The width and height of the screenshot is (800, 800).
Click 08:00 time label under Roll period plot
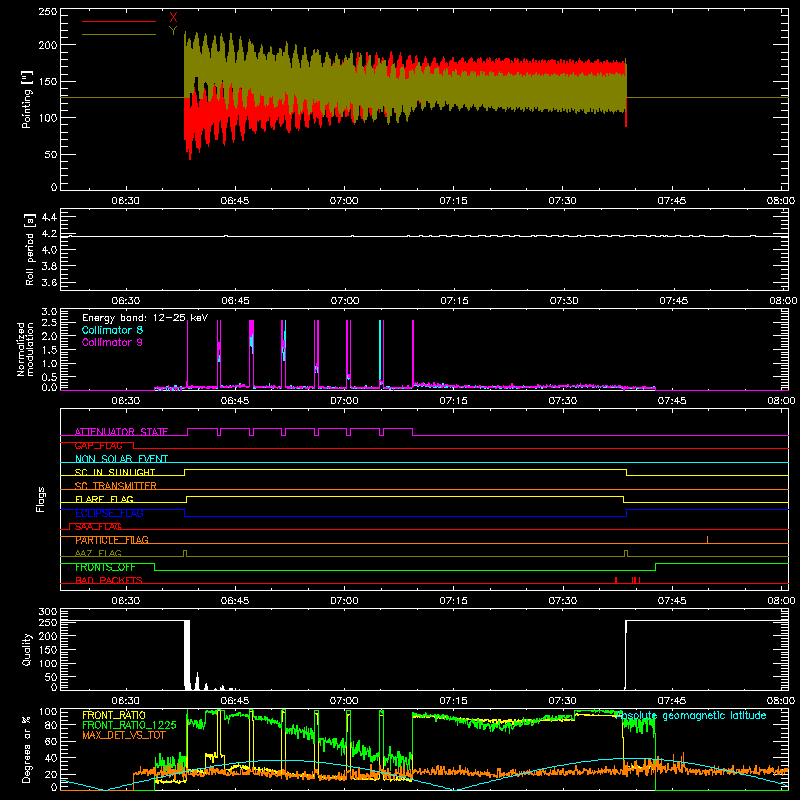coord(783,301)
